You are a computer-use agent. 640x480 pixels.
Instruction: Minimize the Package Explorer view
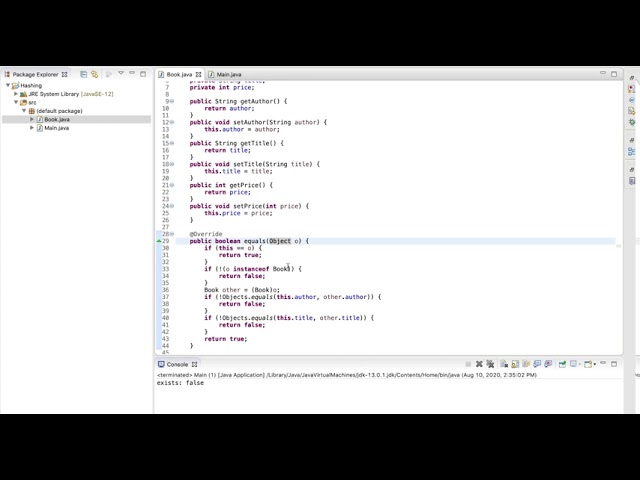pos(132,73)
